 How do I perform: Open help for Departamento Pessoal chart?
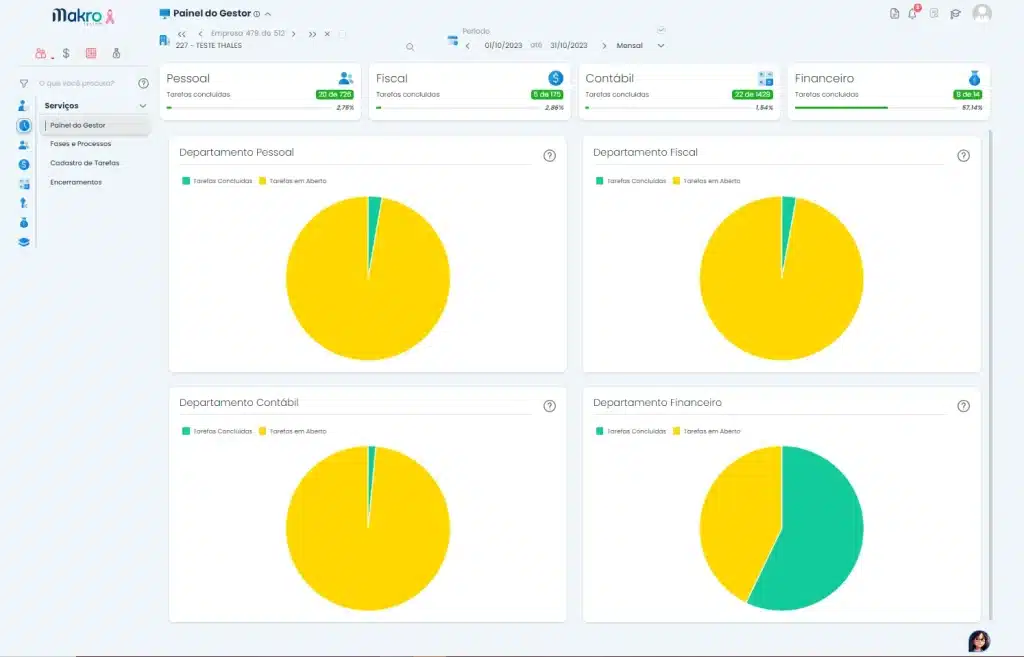click(x=550, y=155)
